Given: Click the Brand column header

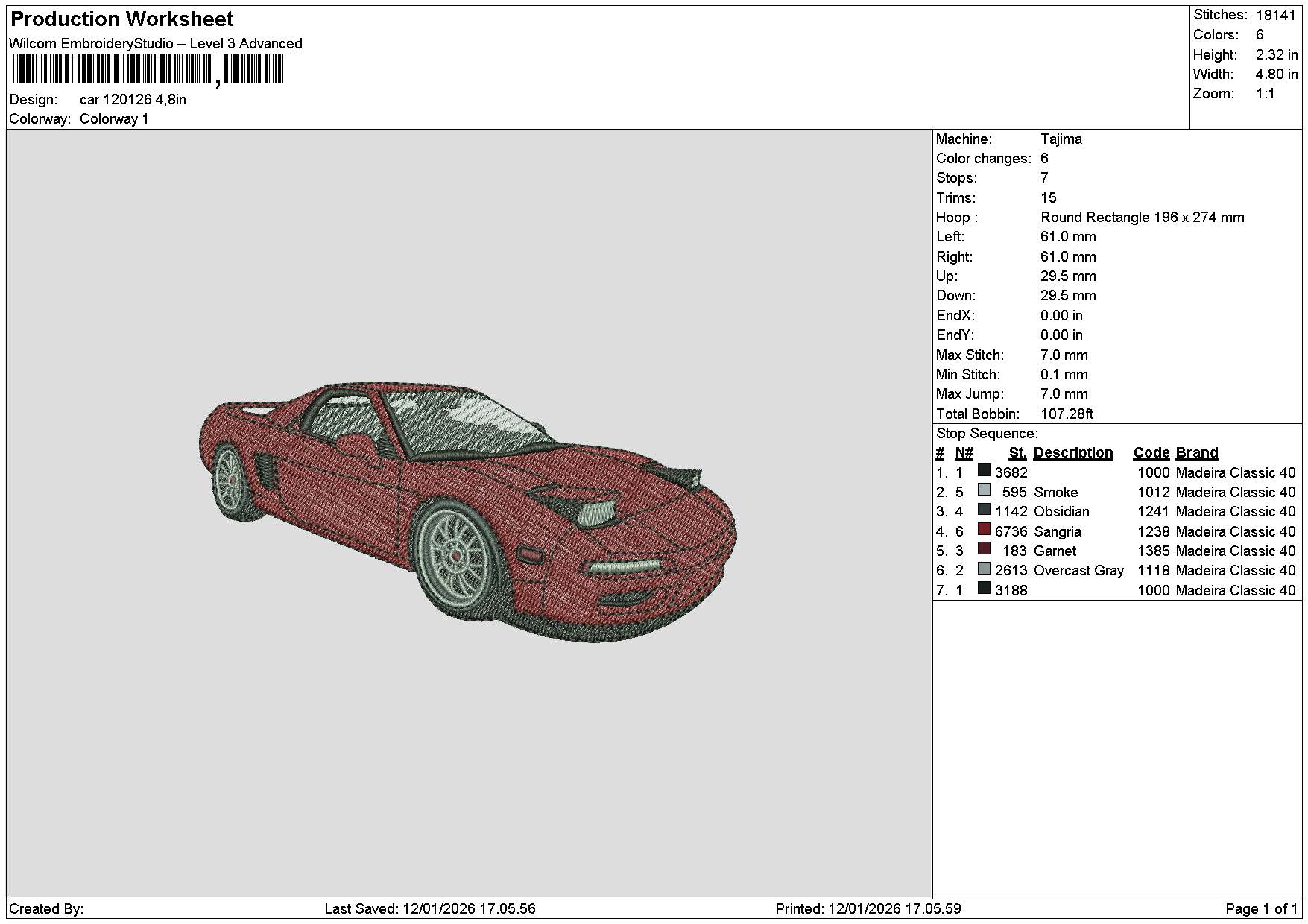Looking at the screenshot, I should click(x=1197, y=452).
